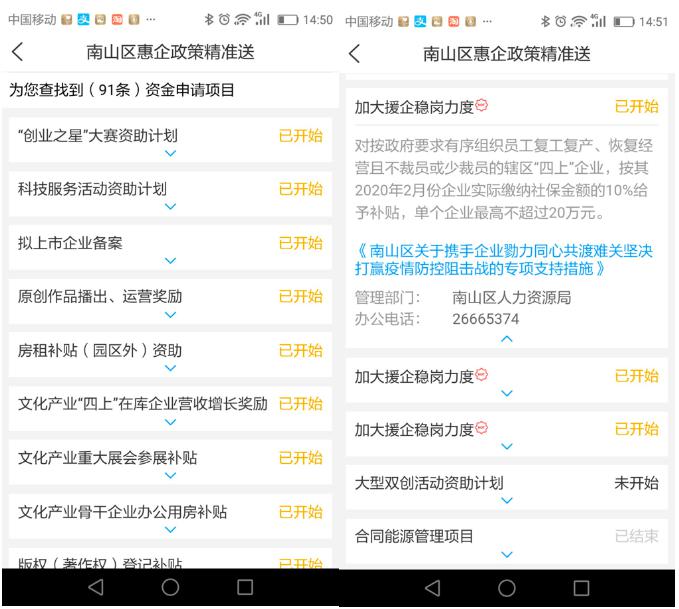Open 房租补贴（园区外）资助 item title
The width and height of the screenshot is (679, 609).
coord(100,350)
